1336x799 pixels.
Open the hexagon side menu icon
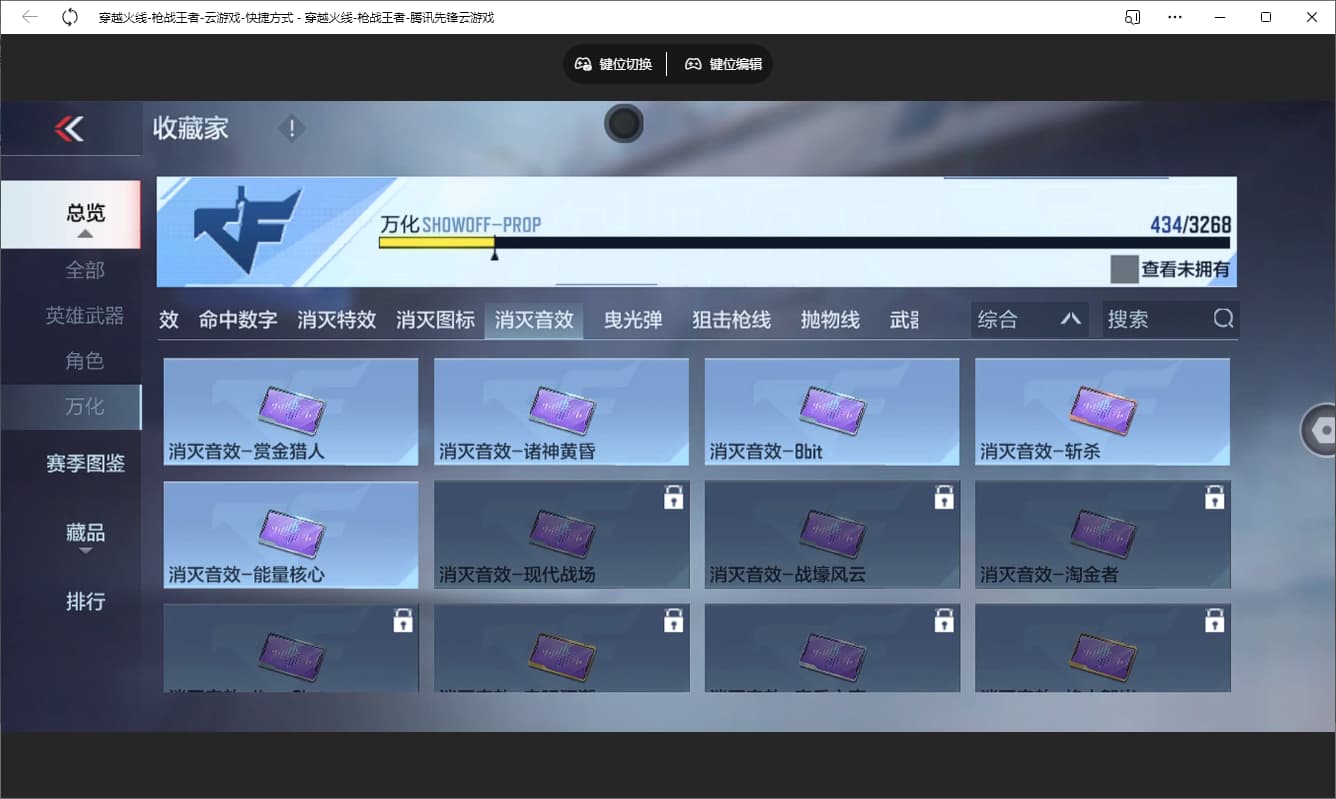(x=1322, y=430)
